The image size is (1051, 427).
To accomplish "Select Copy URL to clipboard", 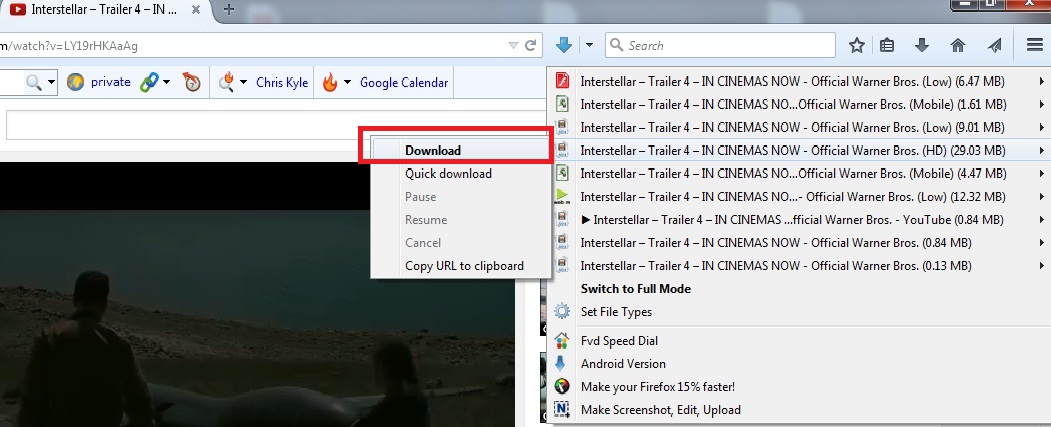I will pyautogui.click(x=461, y=265).
